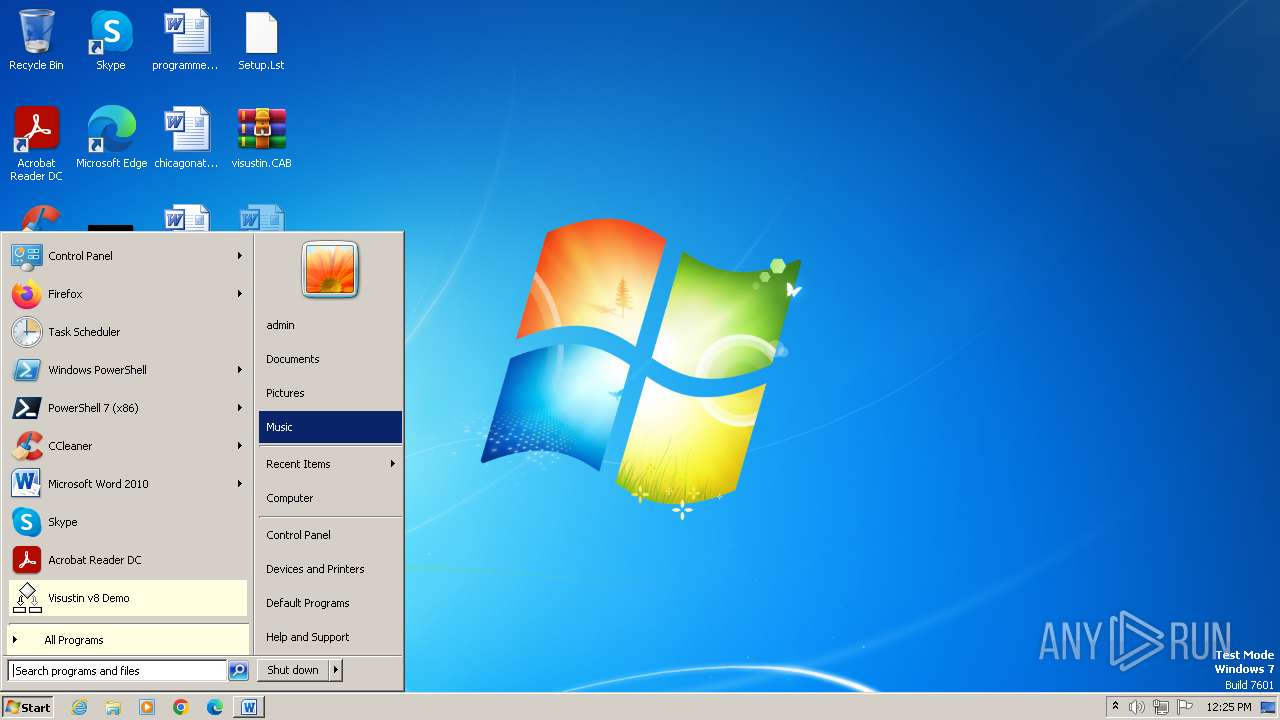Click the 12:25 PM taskbar clock
Screen dimensions: 1280x720
click(x=1229, y=707)
